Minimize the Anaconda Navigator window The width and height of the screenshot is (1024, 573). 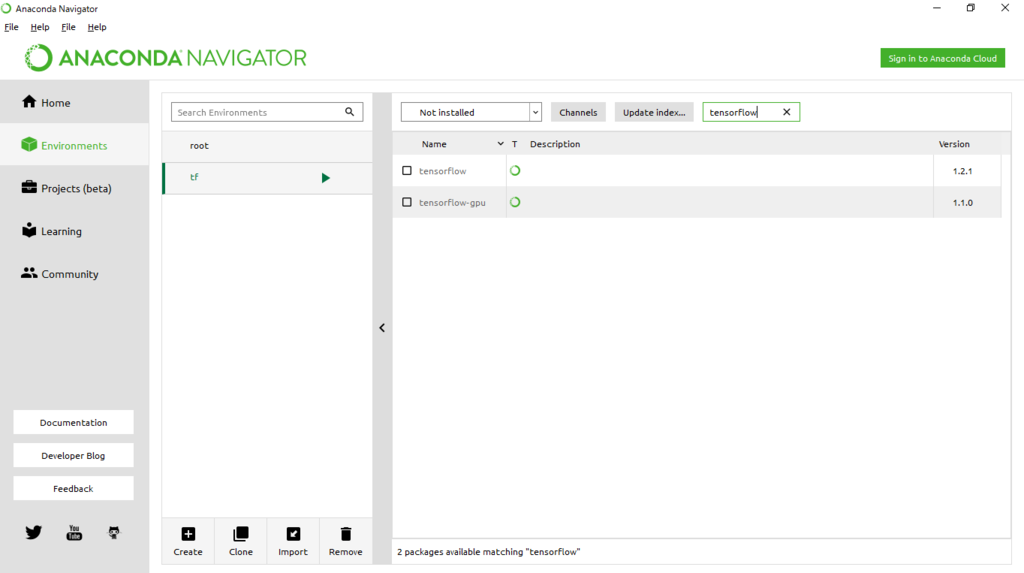[x=936, y=8]
